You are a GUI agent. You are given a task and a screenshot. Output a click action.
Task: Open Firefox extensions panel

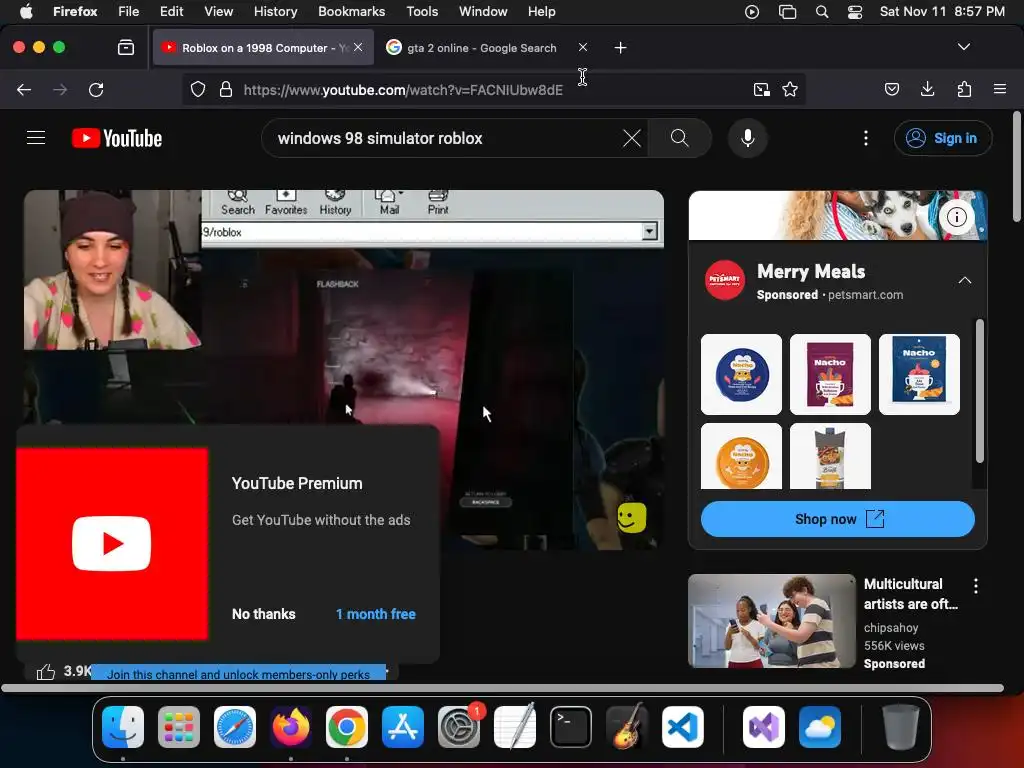[964, 89]
